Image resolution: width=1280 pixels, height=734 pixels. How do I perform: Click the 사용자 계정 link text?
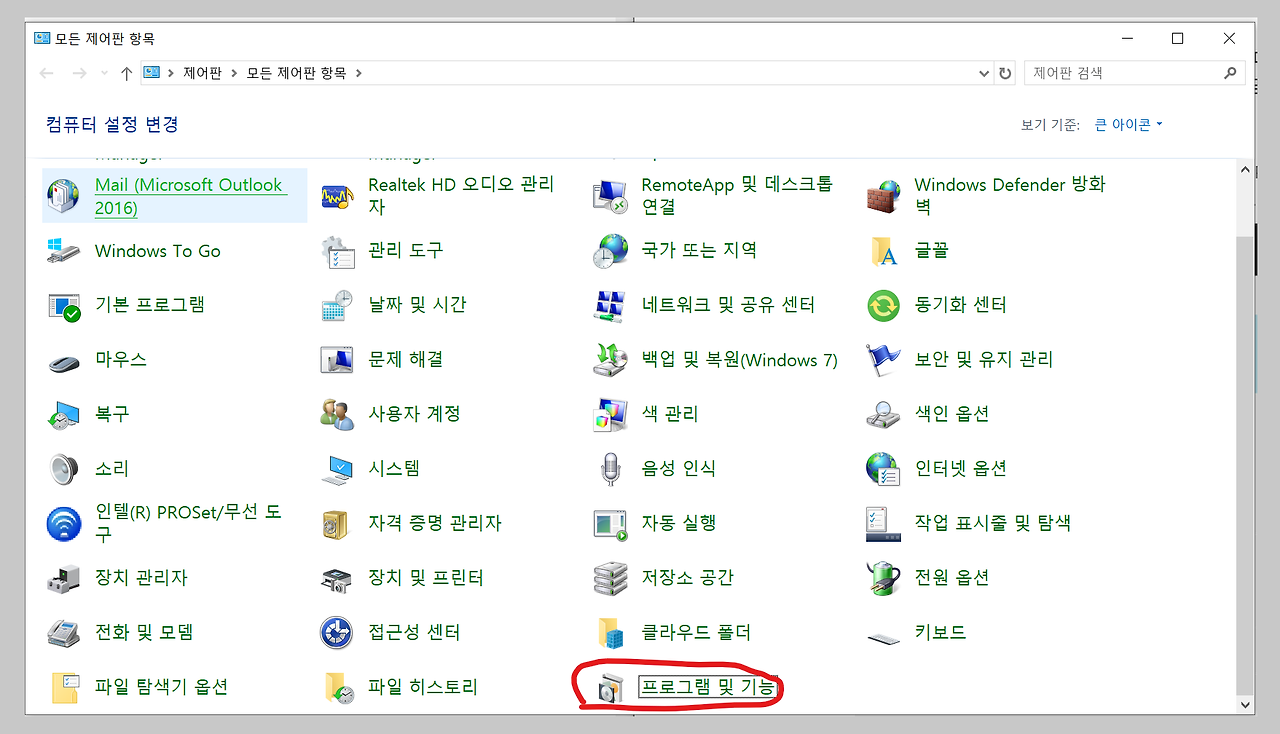[x=414, y=413]
